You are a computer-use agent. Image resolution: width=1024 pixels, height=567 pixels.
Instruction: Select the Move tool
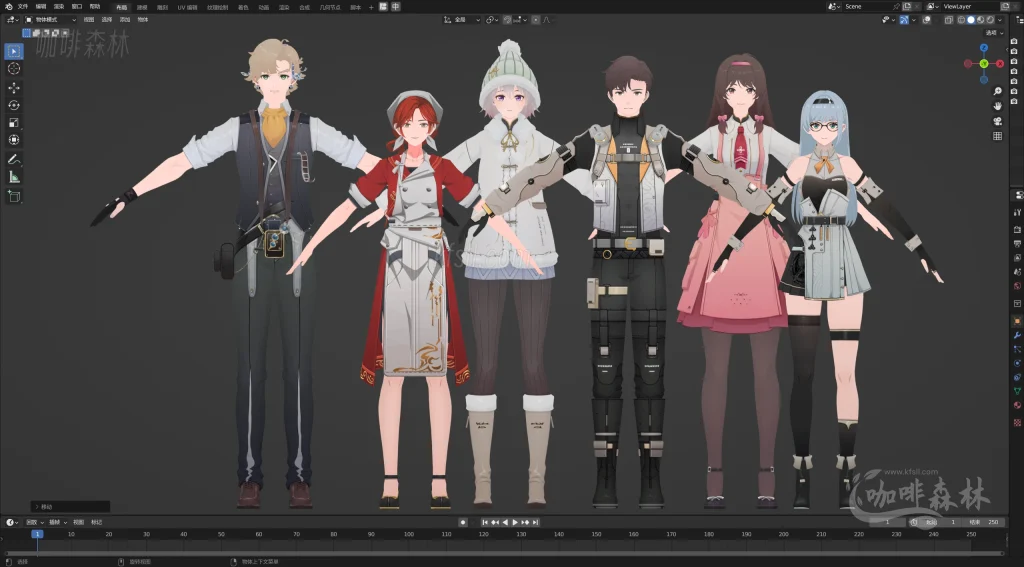pos(14,88)
